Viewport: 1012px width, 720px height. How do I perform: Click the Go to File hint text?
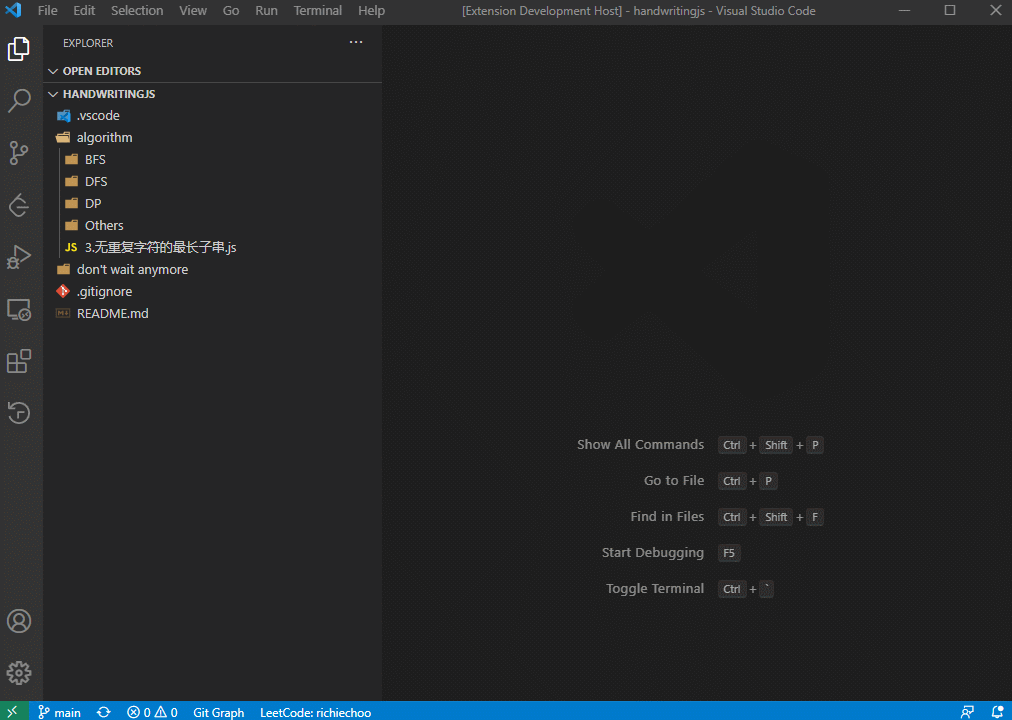click(674, 481)
